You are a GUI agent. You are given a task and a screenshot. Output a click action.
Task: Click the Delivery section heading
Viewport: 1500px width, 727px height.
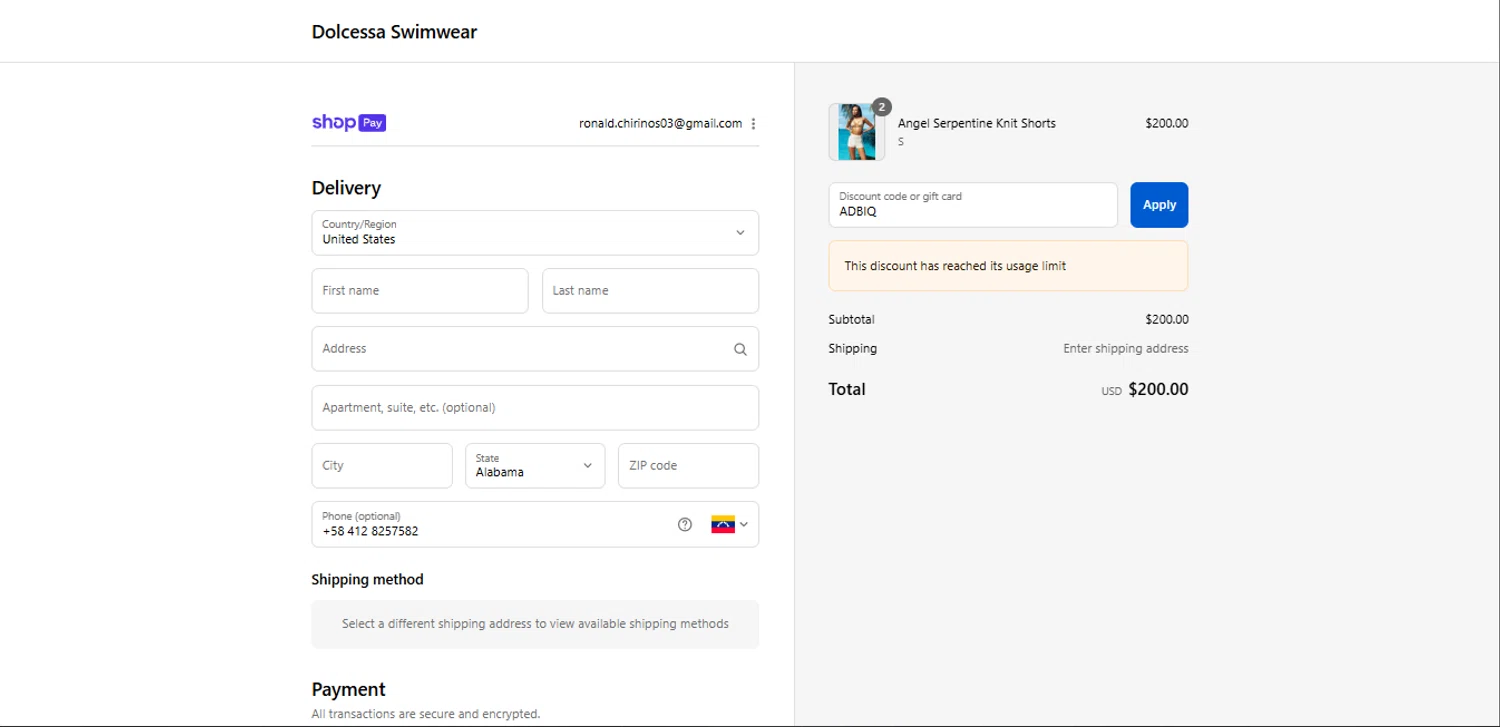pyautogui.click(x=346, y=188)
